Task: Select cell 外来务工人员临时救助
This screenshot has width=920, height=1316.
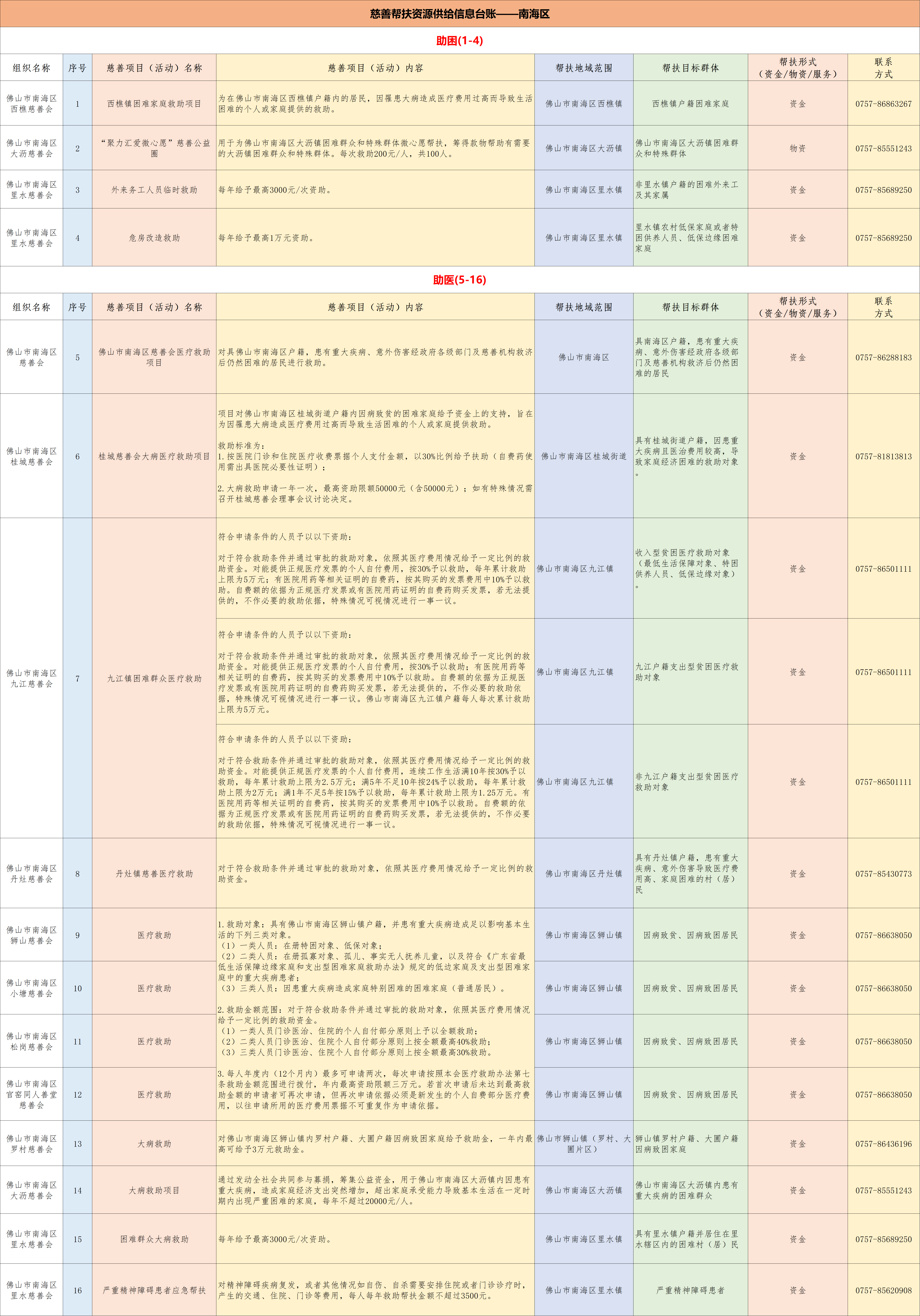Action: [x=154, y=190]
